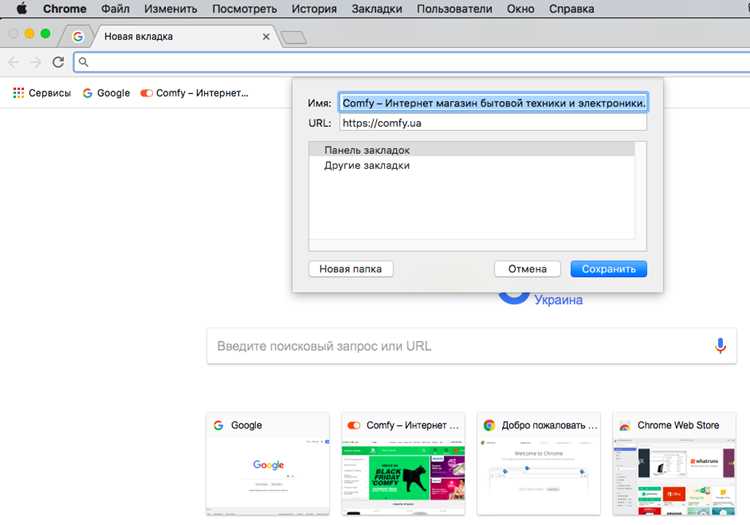Edit the URL field with https://comfy.ua
The image size is (750, 525).
pos(493,123)
